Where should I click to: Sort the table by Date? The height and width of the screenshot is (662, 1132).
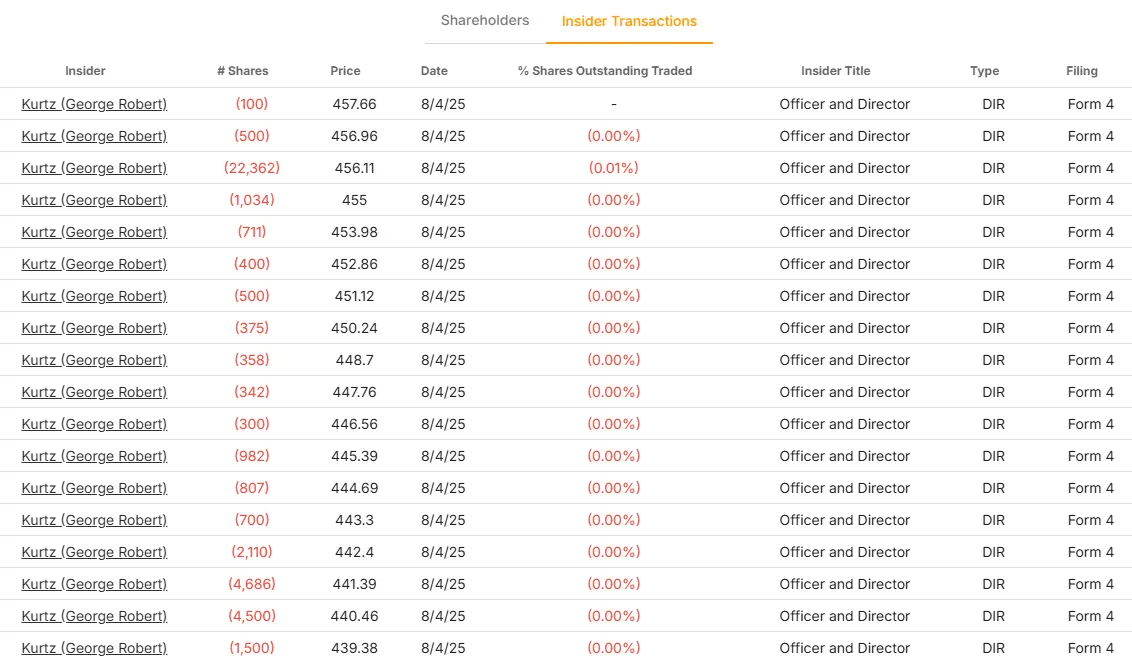point(434,71)
